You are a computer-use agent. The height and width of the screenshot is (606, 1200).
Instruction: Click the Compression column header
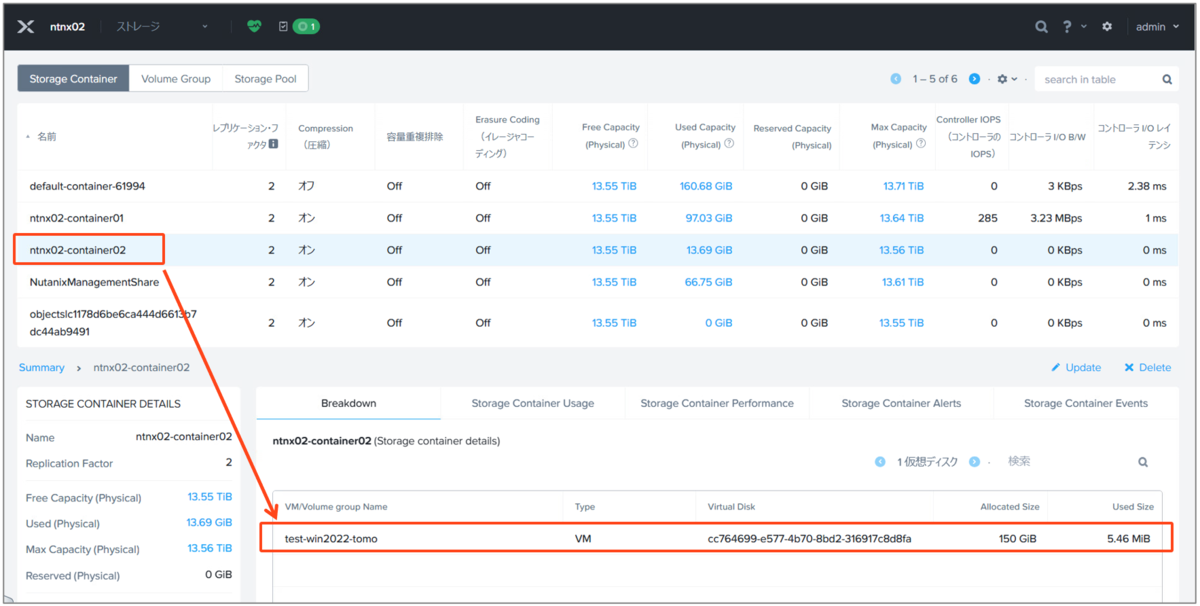click(x=326, y=136)
